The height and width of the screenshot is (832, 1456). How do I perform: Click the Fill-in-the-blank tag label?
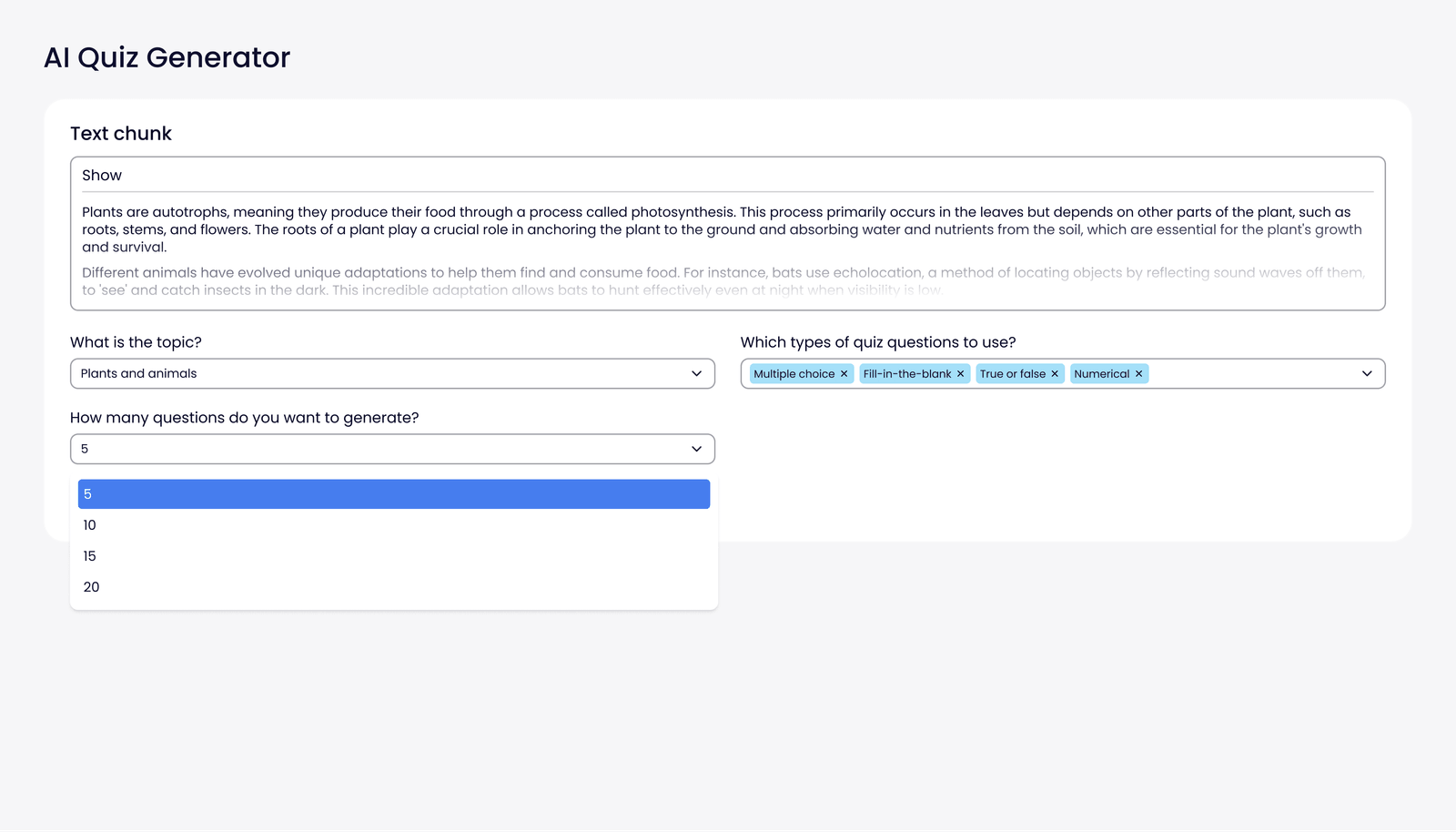tap(906, 374)
